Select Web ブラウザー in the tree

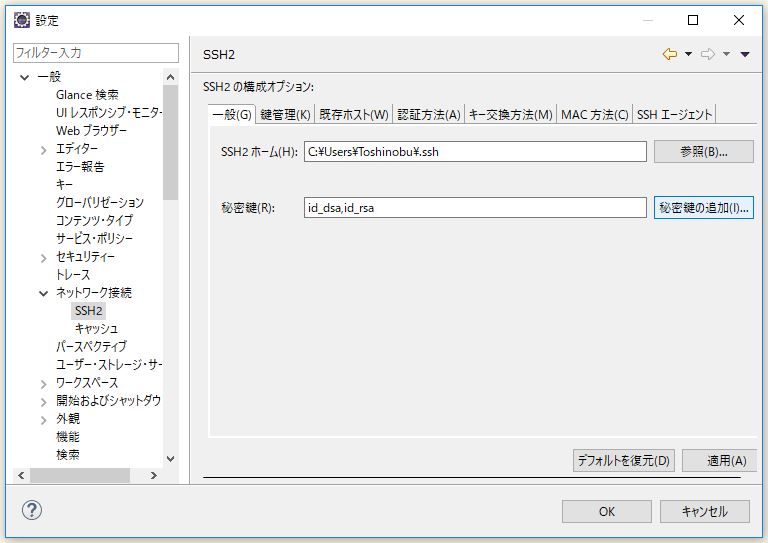(91, 131)
